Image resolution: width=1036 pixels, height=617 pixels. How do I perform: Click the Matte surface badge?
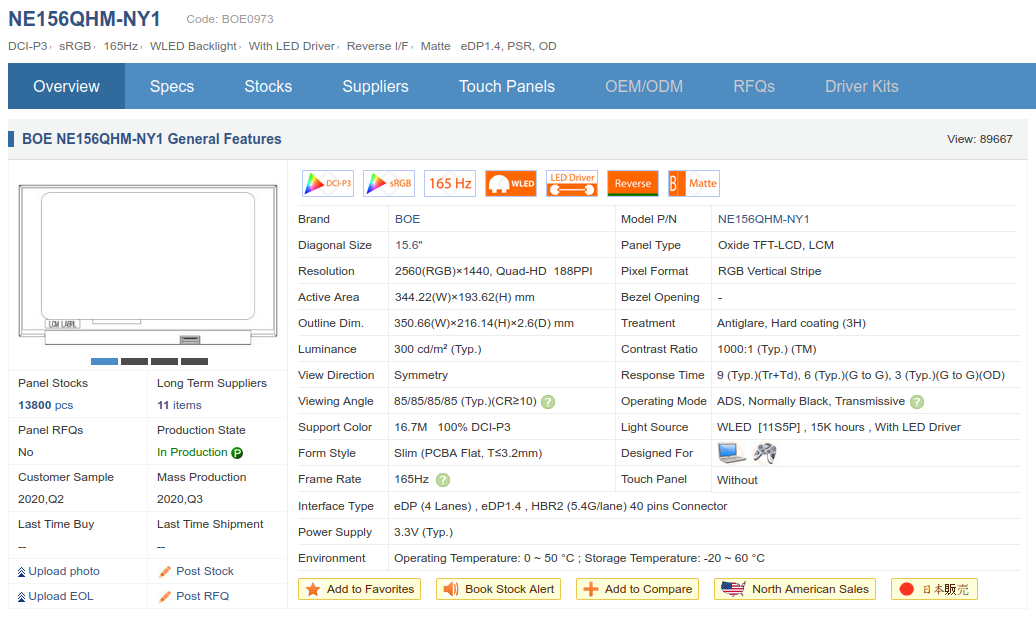pyautogui.click(x=694, y=184)
